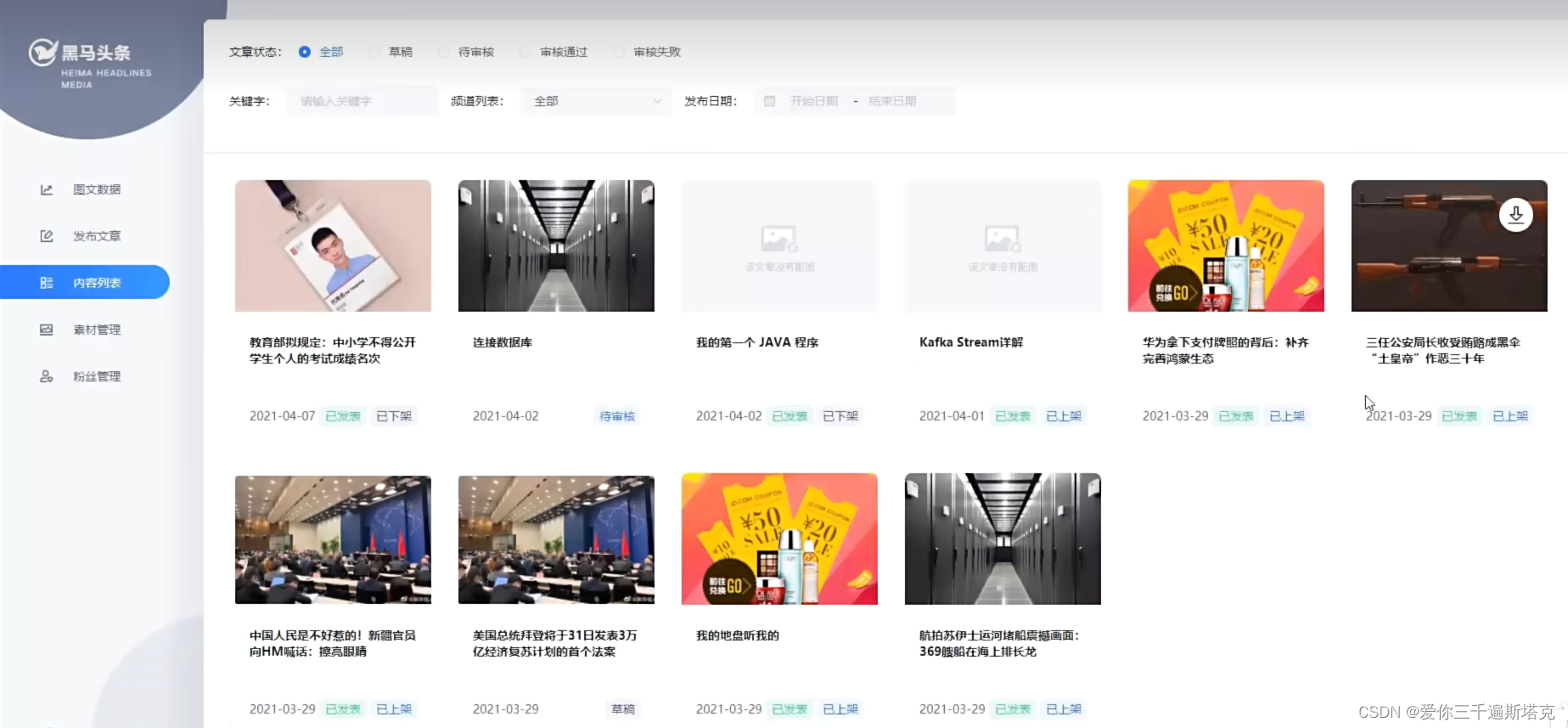Open 发布文章 menu item
The height and width of the screenshot is (728, 1568).
(85, 236)
